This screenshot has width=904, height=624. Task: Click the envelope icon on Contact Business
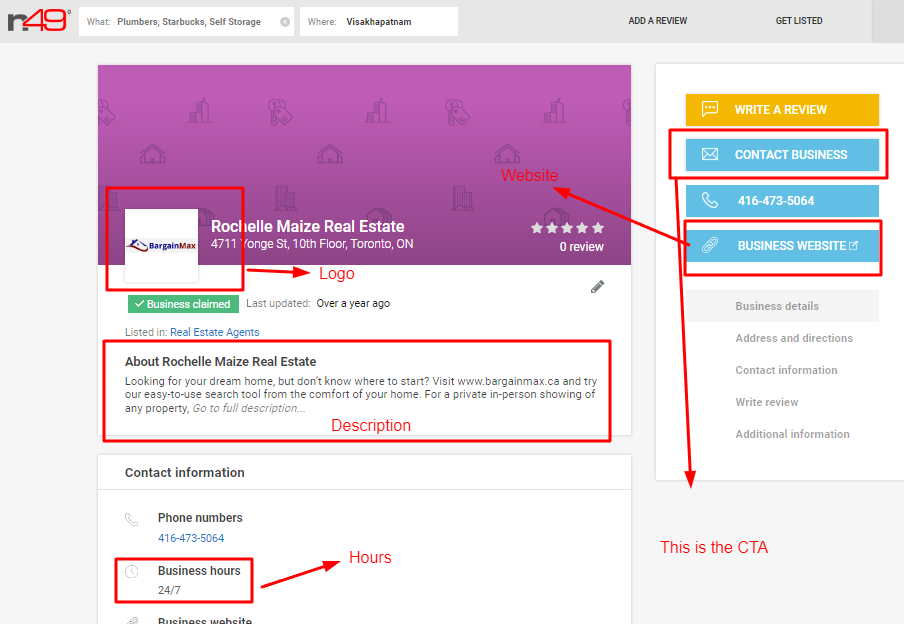pos(710,155)
